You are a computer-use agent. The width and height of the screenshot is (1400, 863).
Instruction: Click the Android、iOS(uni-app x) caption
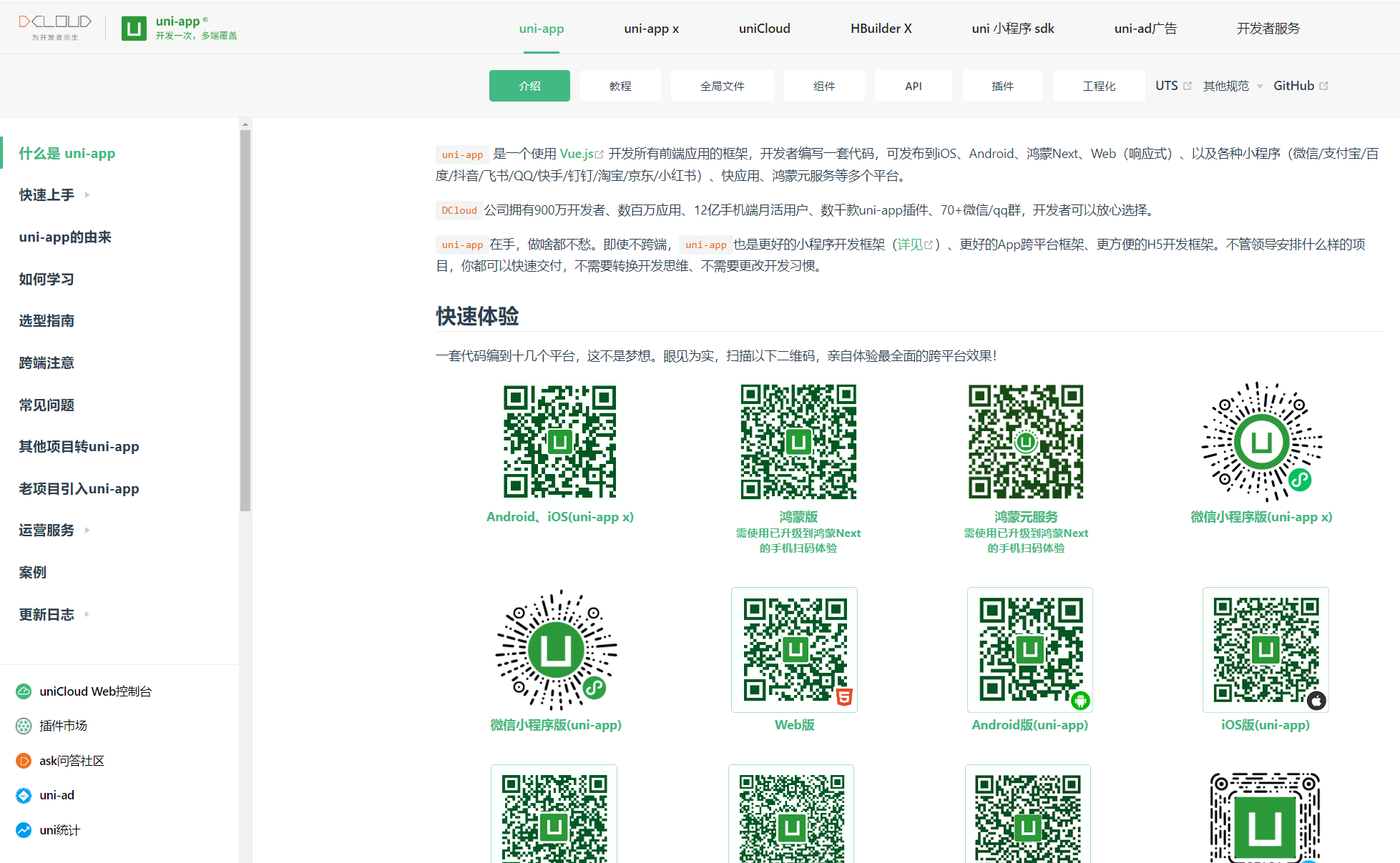(x=560, y=517)
